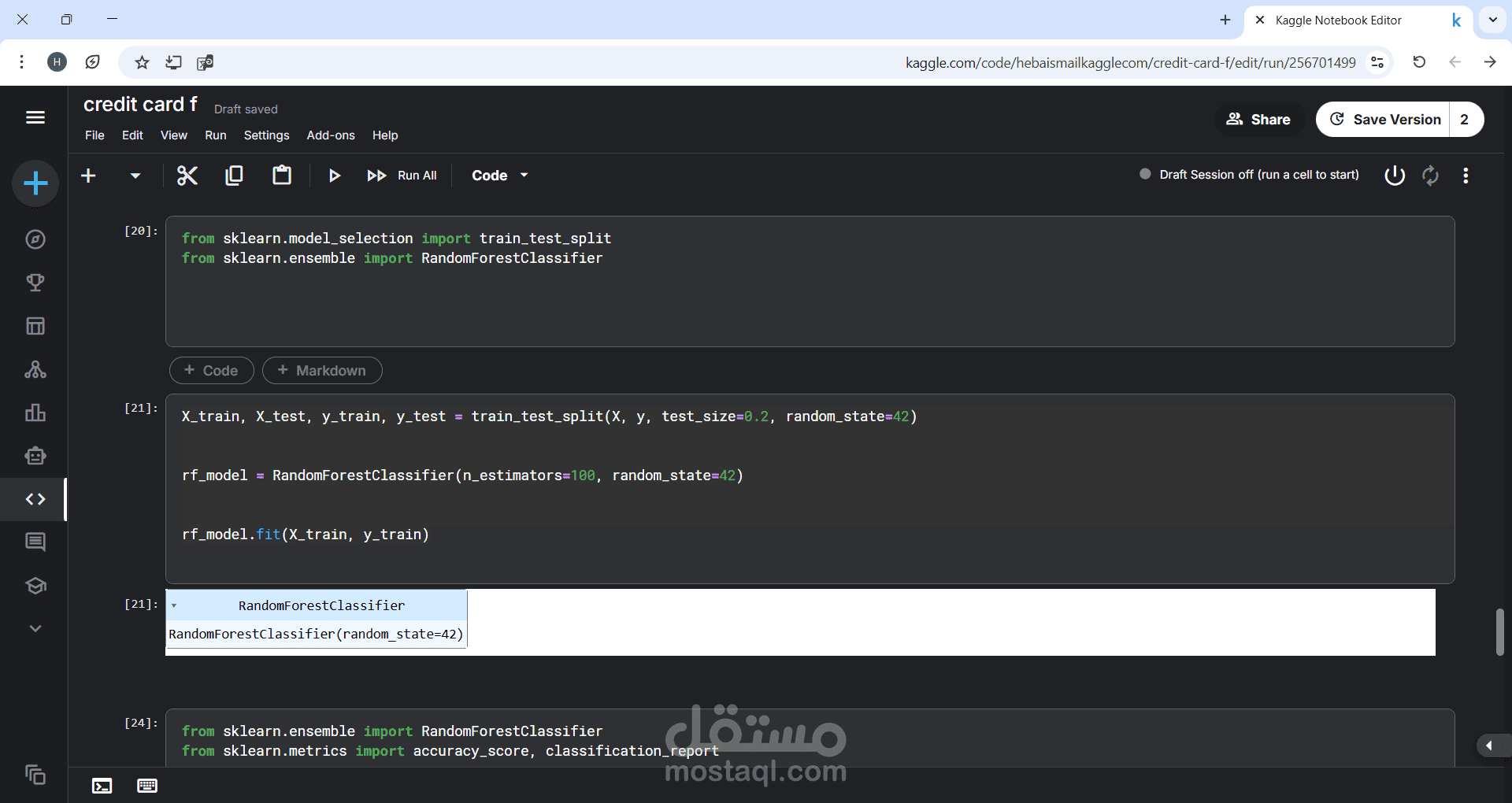Image resolution: width=1512 pixels, height=803 pixels.
Task: Click the Share button
Action: [x=1258, y=120]
